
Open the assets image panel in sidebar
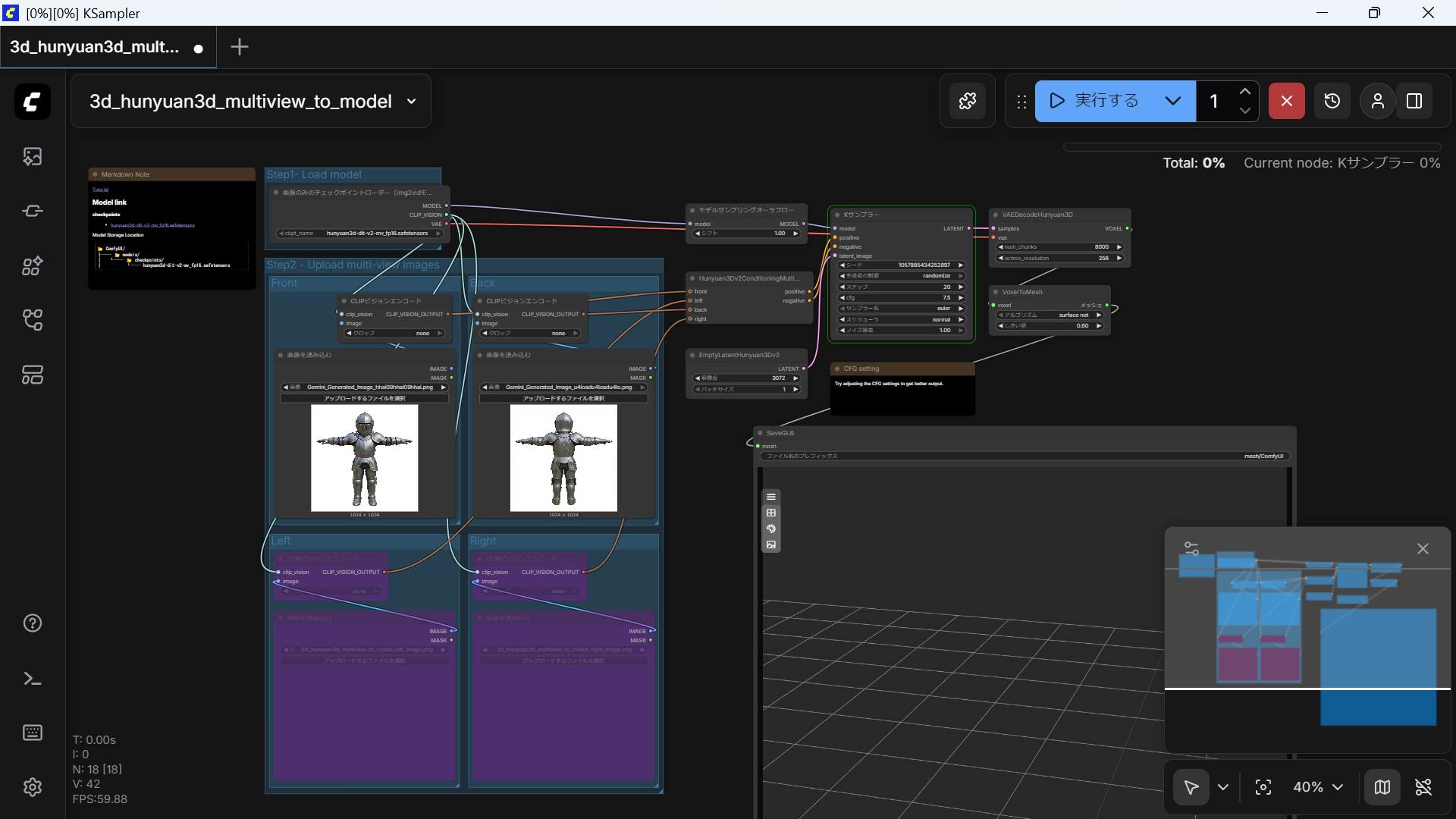point(32,156)
